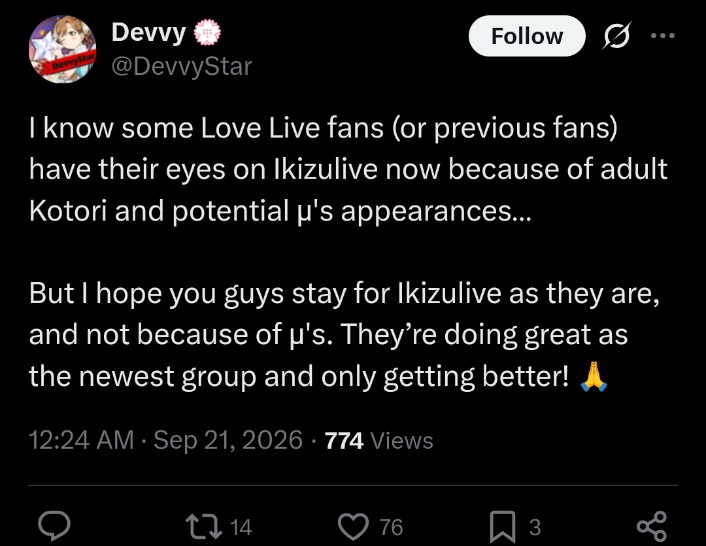This screenshot has width=706, height=546.
Task: Open Devvy's profile picture
Action: [x=62, y=50]
